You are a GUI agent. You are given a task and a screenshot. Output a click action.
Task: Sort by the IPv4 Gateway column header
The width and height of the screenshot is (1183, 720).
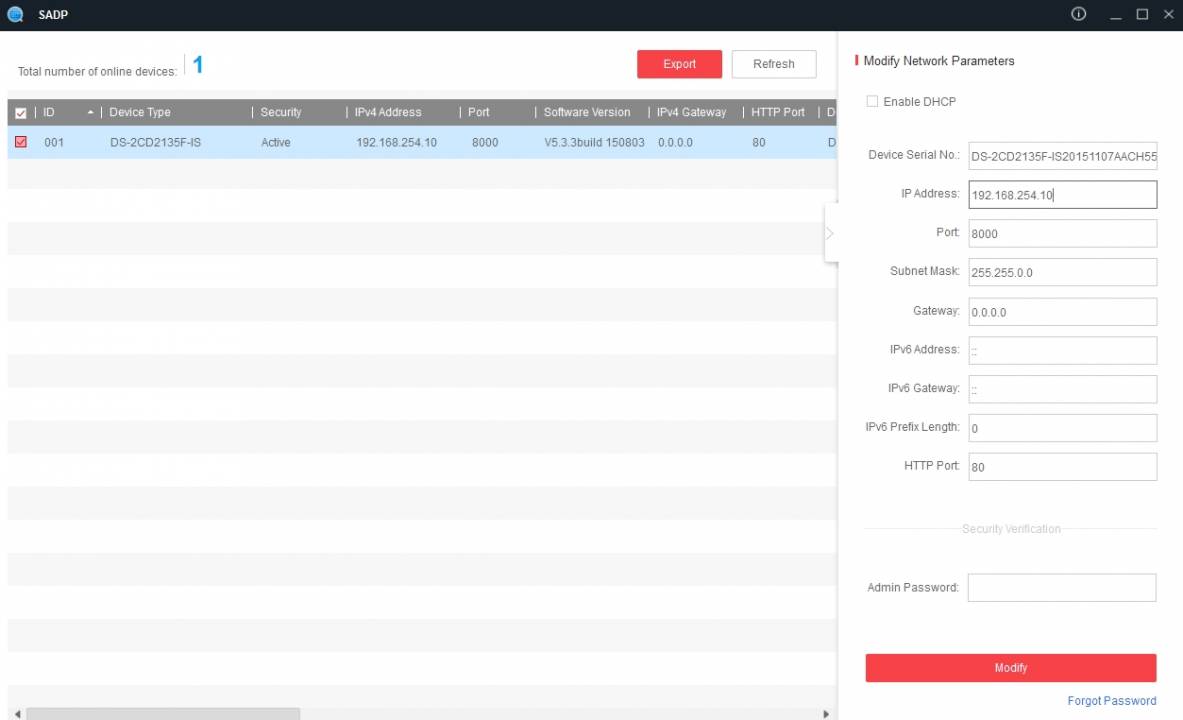[691, 112]
